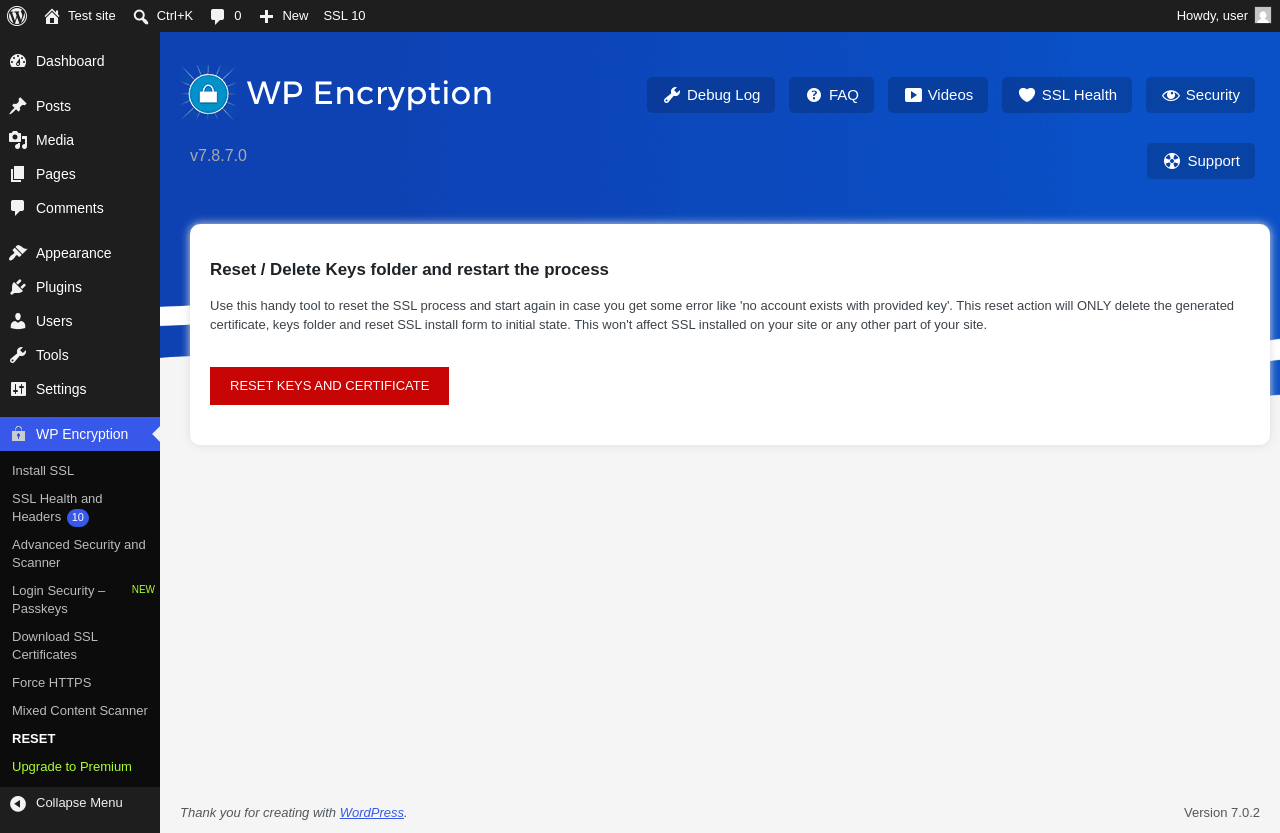Image resolution: width=1280 pixels, height=833 pixels.
Task: Select Force HTTPS submenu item
Action: 52,683
